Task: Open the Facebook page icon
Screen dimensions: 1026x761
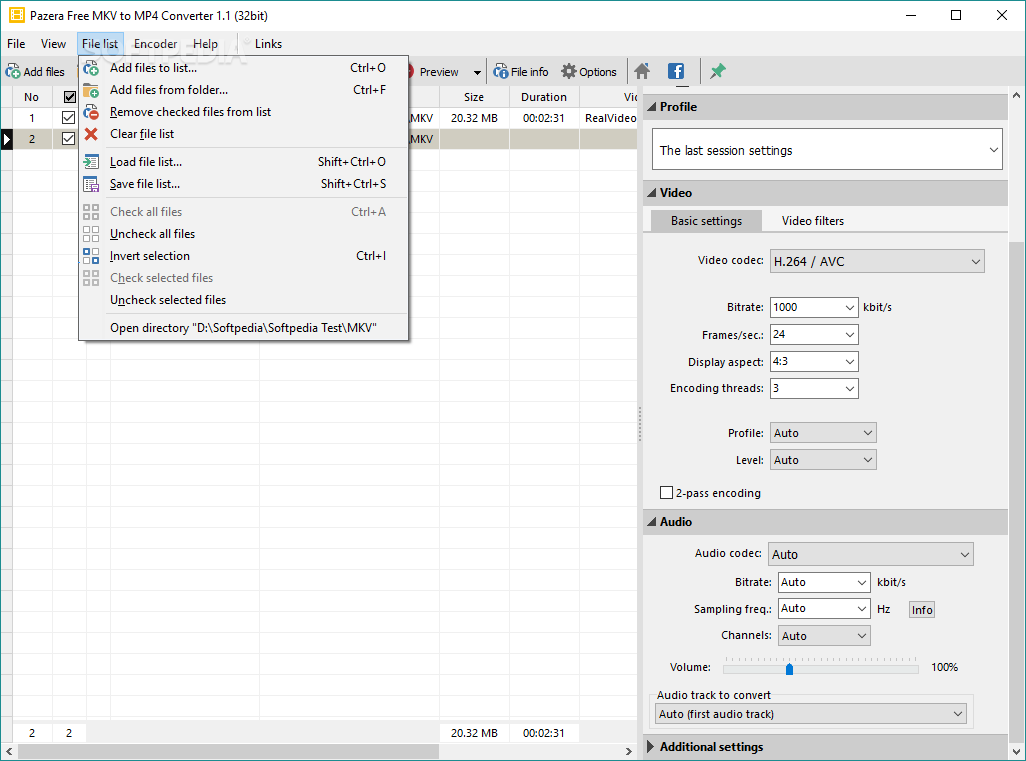Action: [x=676, y=71]
